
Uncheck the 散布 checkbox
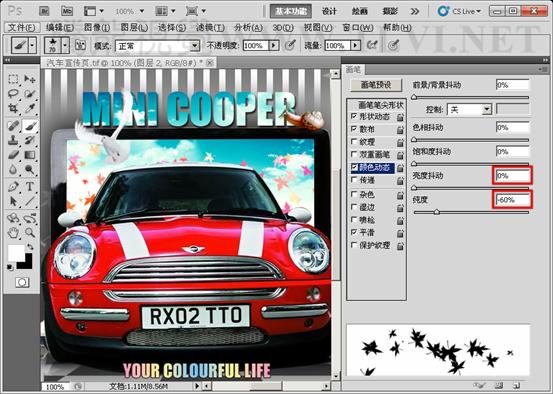[354, 129]
